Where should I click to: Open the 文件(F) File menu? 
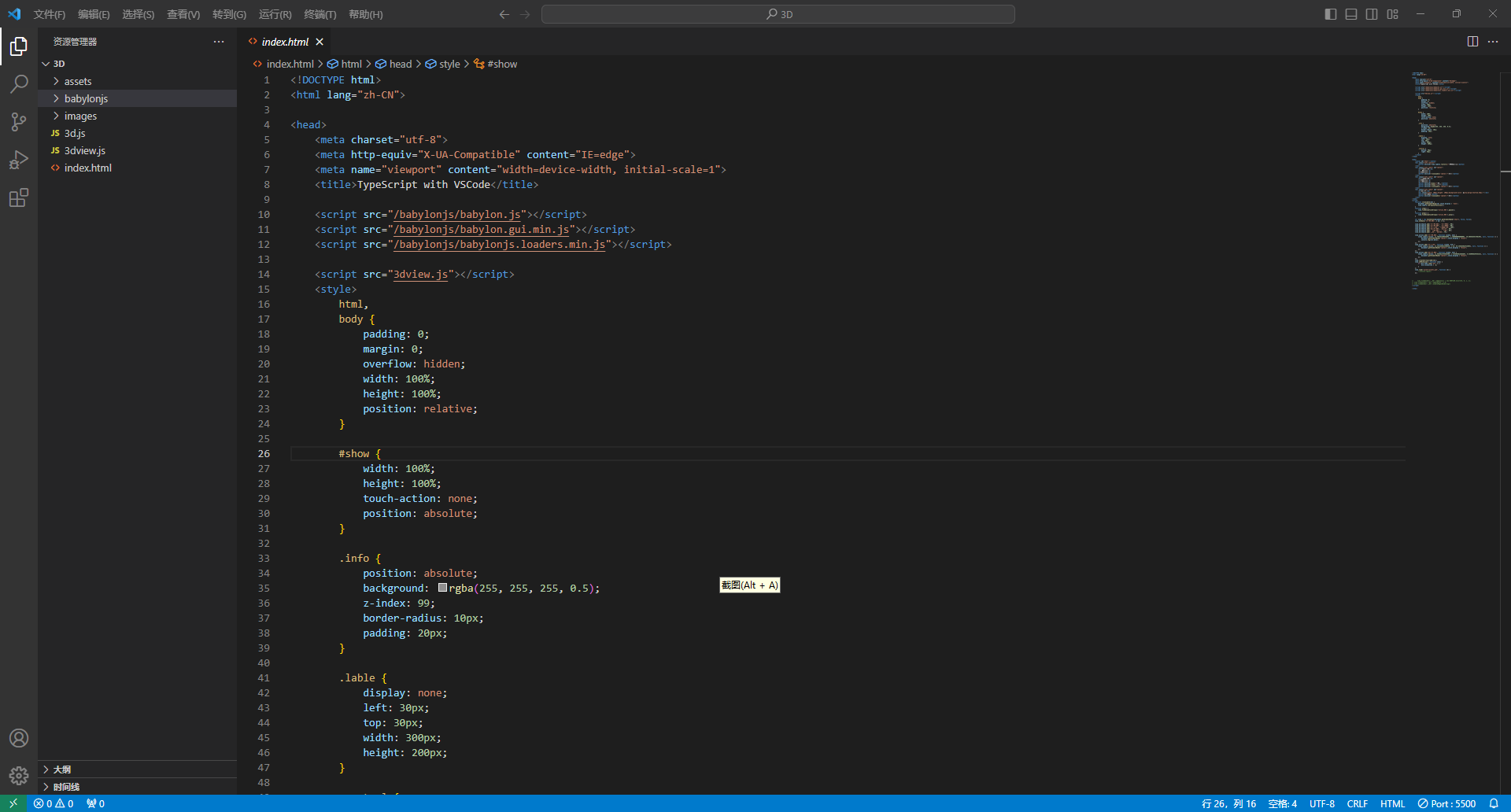(50, 14)
